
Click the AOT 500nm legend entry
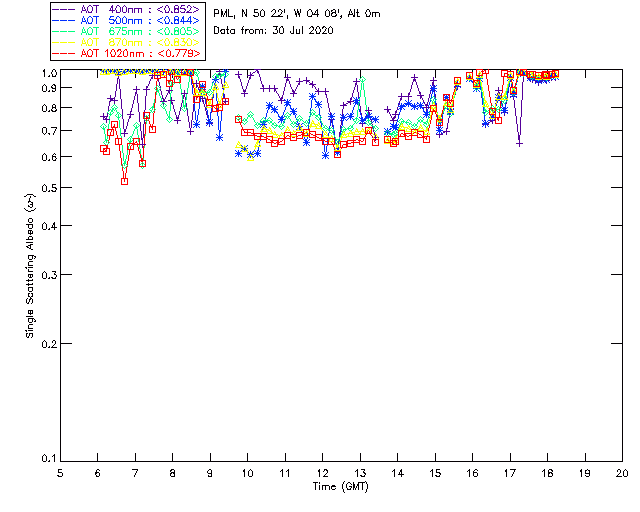[x=127, y=20]
